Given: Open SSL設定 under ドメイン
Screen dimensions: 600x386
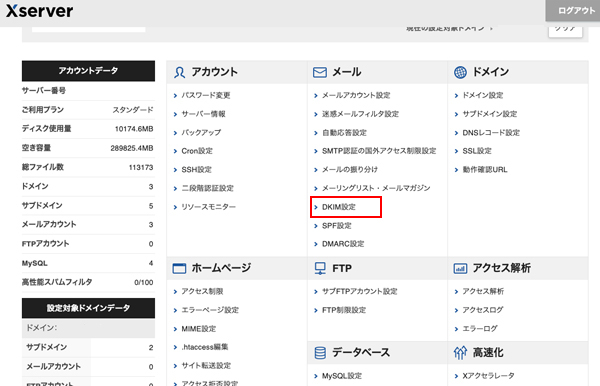Looking at the screenshot, I should 477,151.
